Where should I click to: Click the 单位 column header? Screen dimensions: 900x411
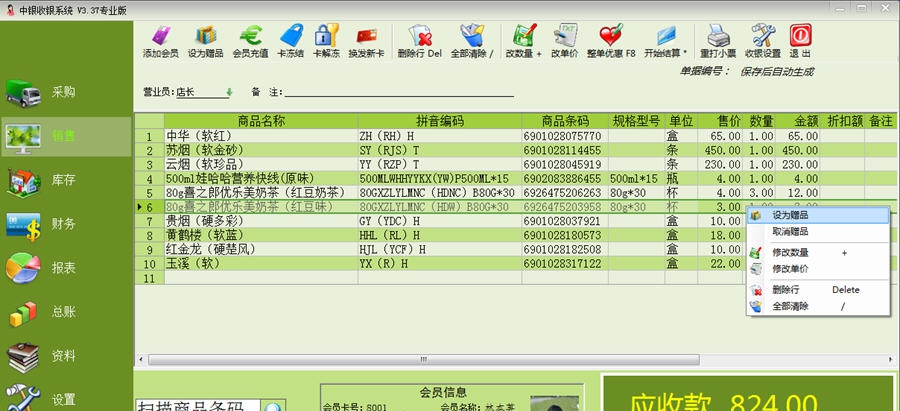point(681,121)
